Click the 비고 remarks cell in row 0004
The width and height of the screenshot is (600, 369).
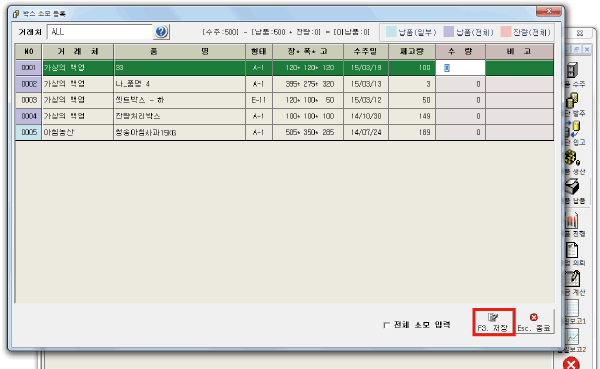coord(519,116)
